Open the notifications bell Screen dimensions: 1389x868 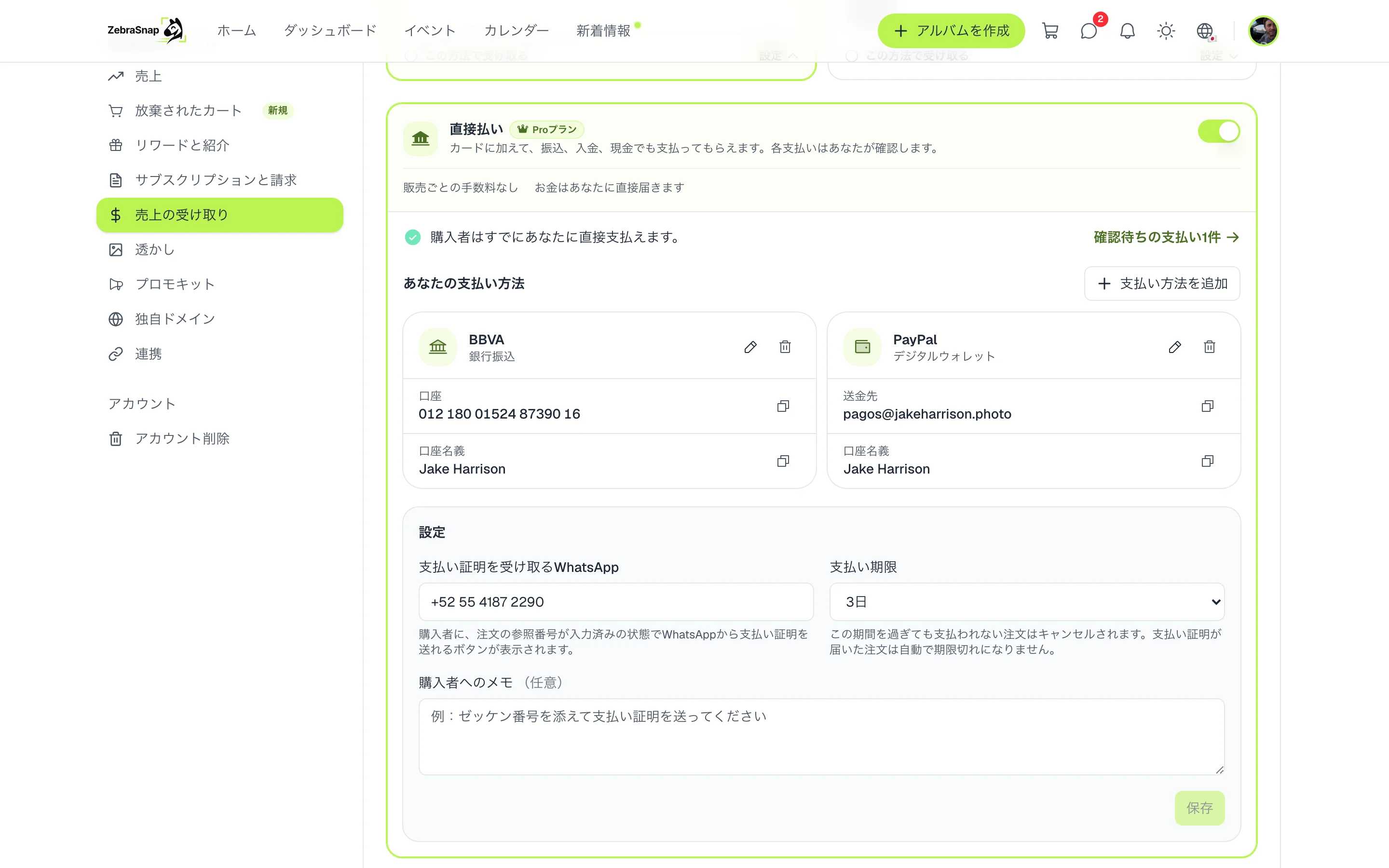click(x=1127, y=30)
